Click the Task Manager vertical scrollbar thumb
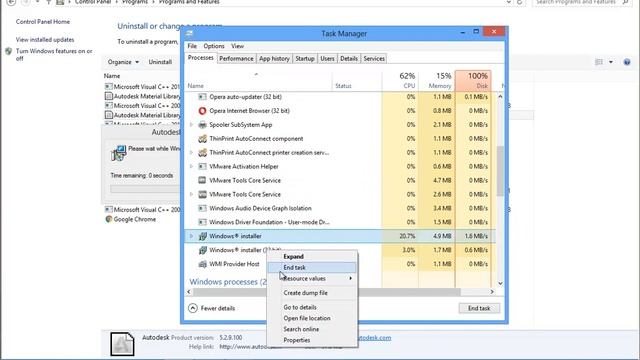The height and width of the screenshot is (360, 640). (500, 171)
